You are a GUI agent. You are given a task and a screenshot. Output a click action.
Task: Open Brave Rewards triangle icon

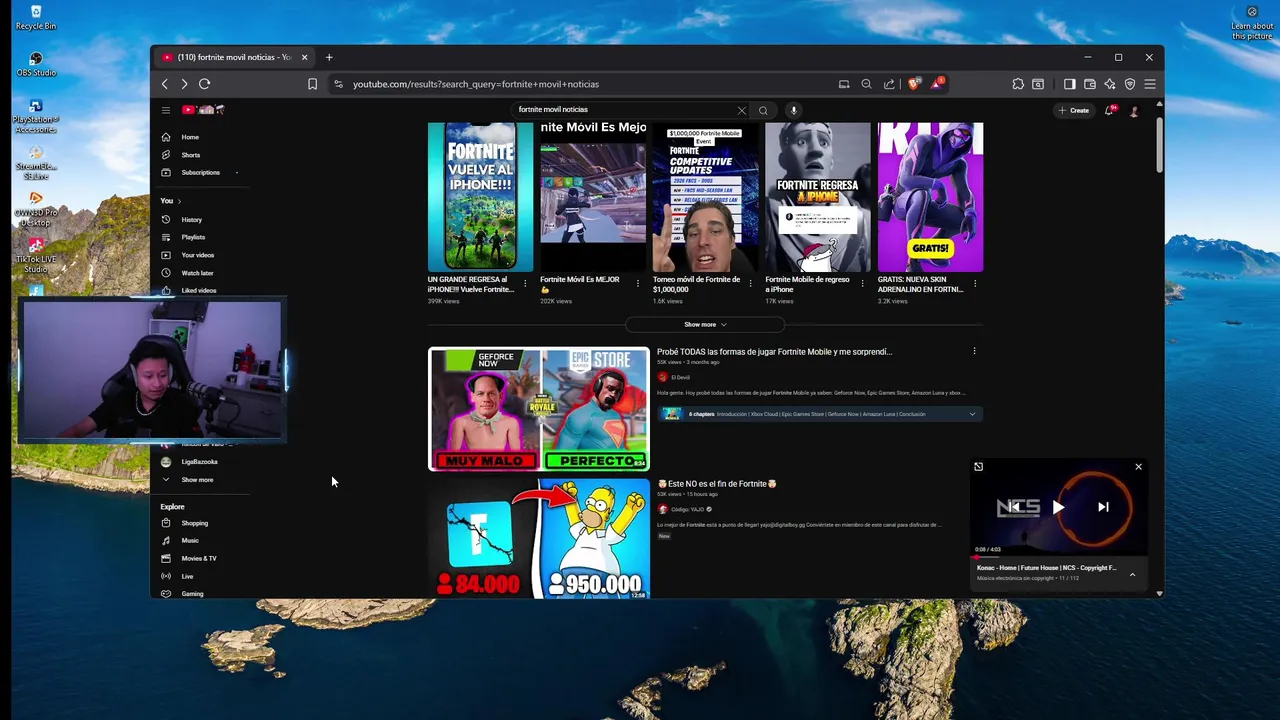(936, 84)
